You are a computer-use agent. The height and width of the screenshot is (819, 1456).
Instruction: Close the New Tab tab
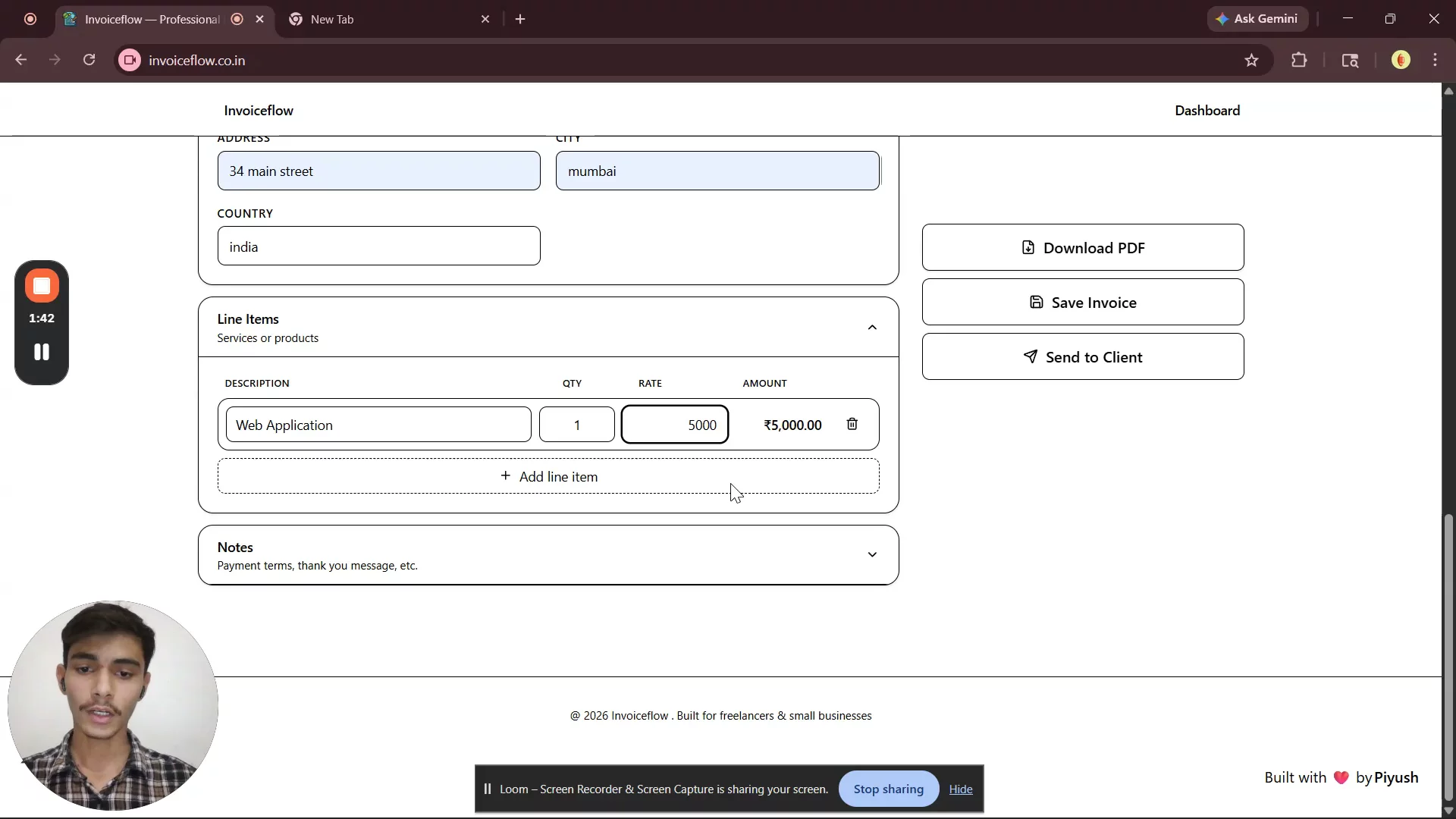[485, 20]
